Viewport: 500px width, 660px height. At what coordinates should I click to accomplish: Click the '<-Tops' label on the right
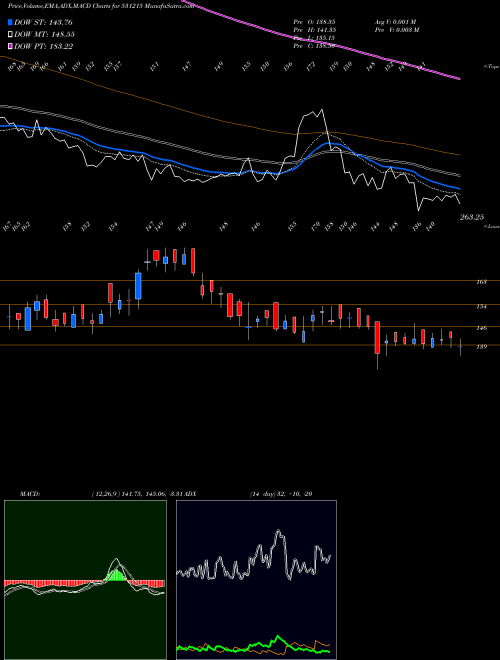491,67
